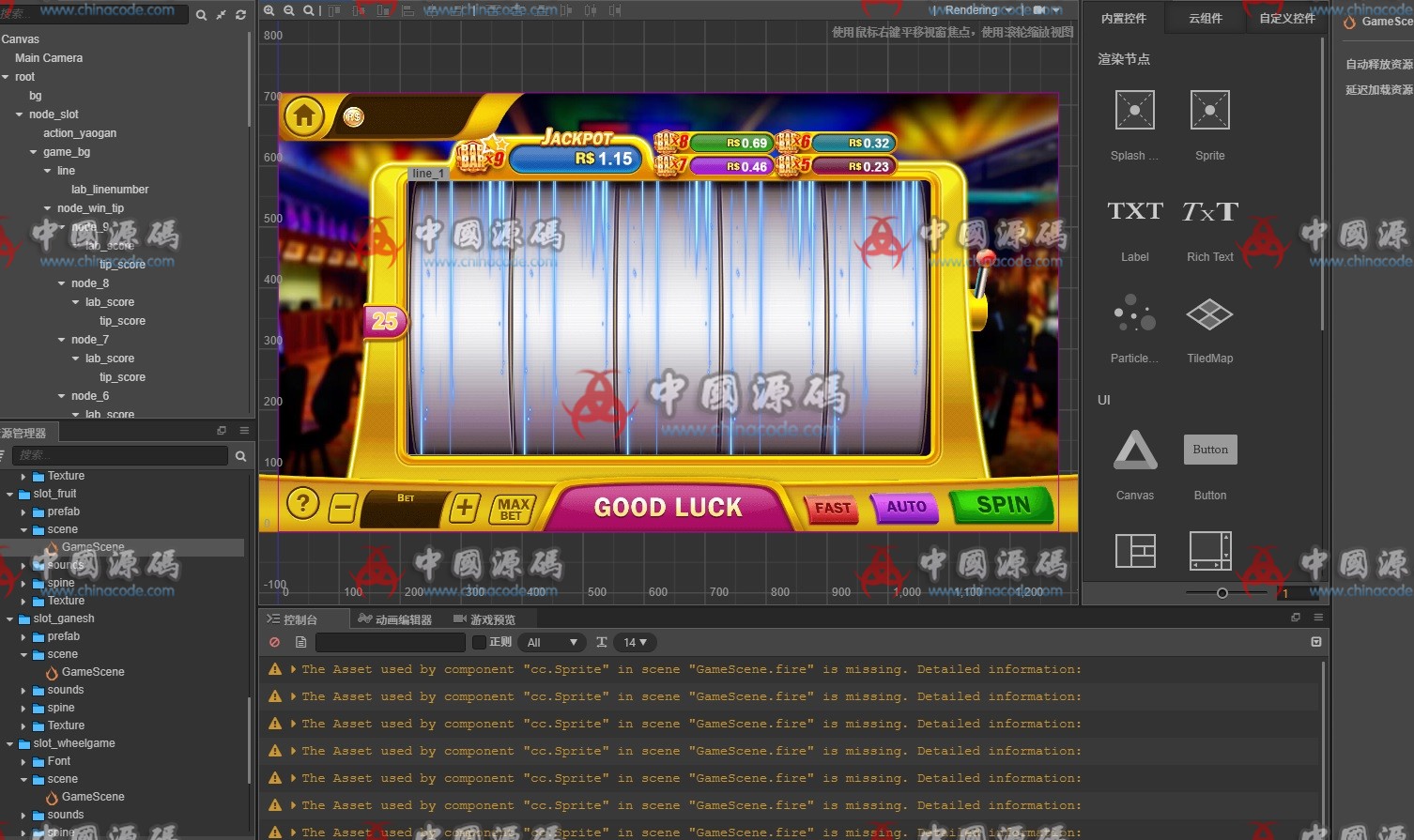Click the console filter input field

(390, 643)
